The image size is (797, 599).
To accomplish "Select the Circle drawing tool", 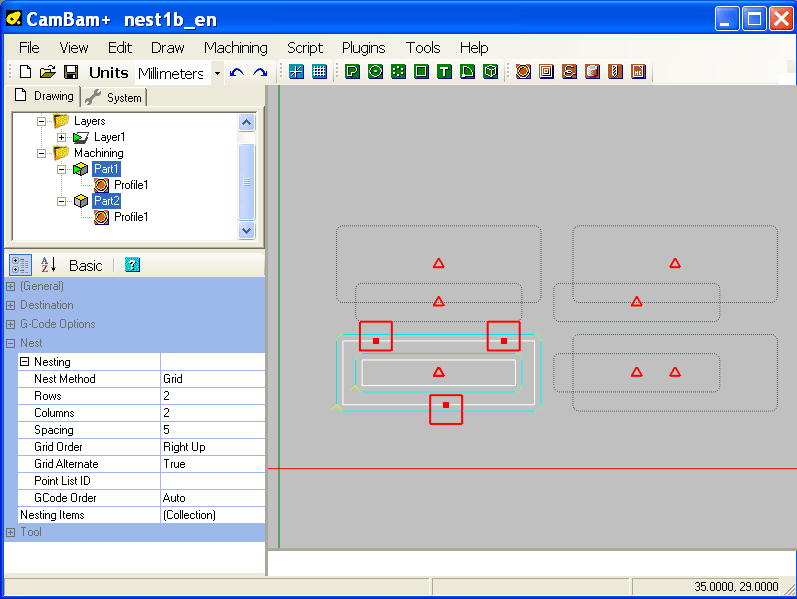I will point(375,71).
